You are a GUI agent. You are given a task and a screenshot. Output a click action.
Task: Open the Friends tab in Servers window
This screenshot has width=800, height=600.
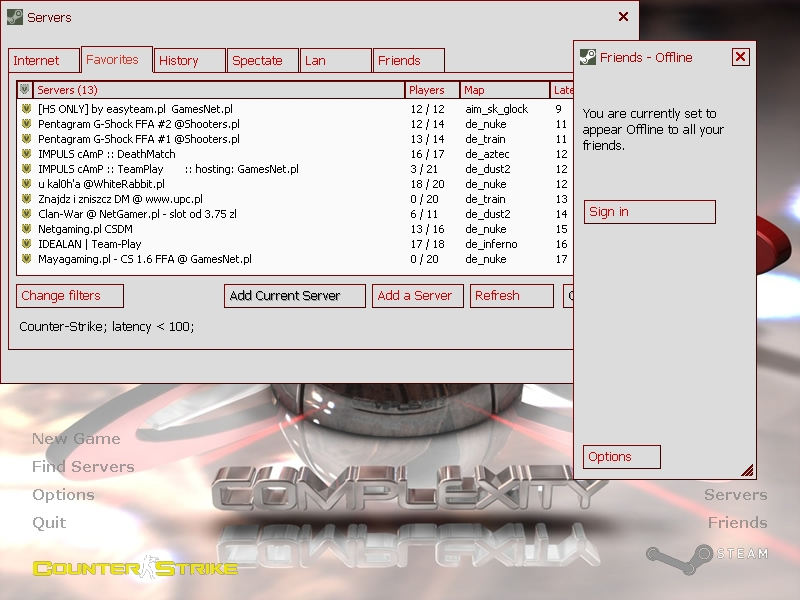pos(409,61)
